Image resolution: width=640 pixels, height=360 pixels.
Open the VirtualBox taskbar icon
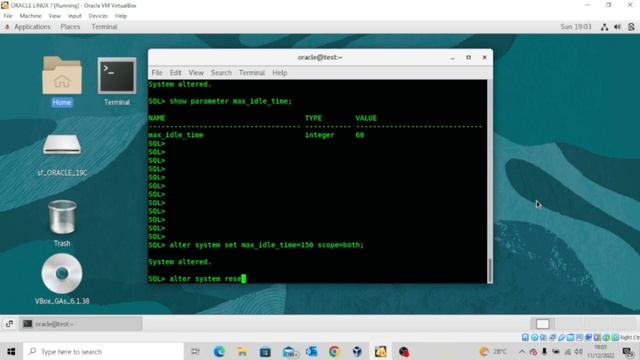point(357,351)
